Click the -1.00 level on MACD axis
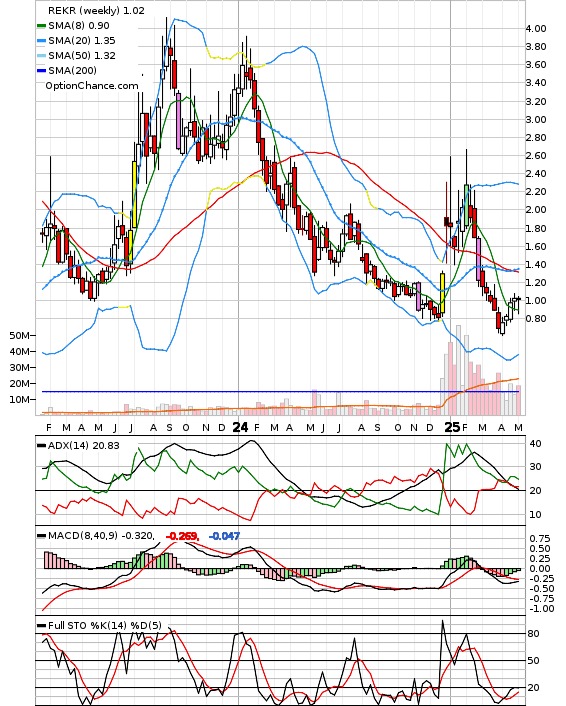The width and height of the screenshot is (566, 706). pyautogui.click(x=541, y=609)
